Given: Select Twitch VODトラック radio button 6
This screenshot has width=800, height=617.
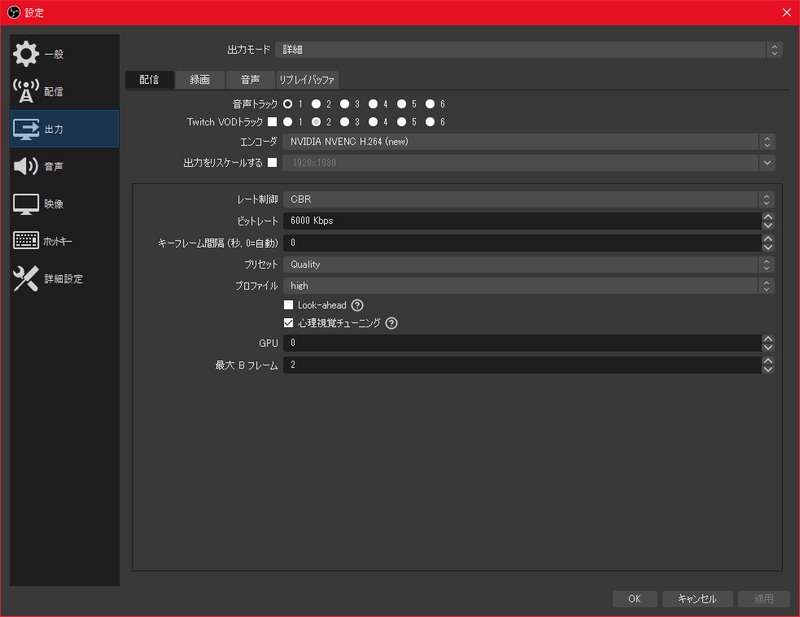Looking at the screenshot, I should tap(431, 122).
